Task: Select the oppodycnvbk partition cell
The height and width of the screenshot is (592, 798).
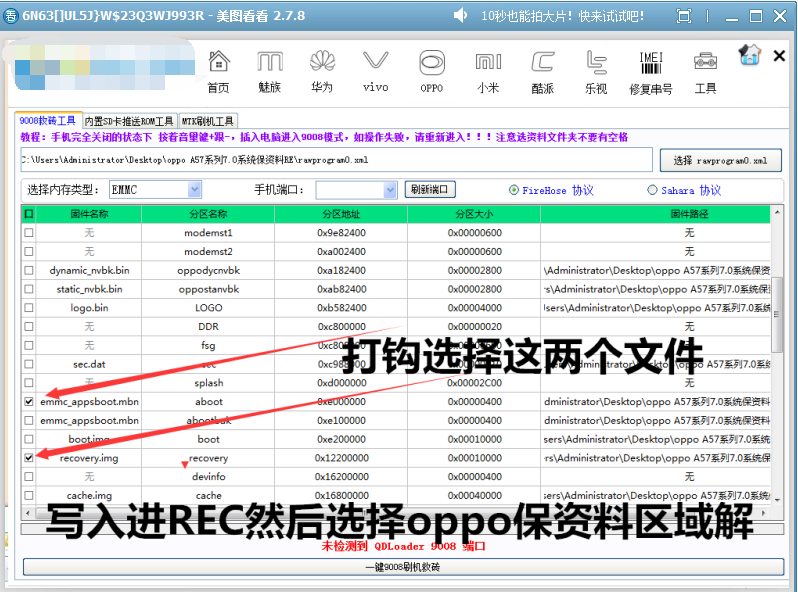Action: tap(209, 270)
